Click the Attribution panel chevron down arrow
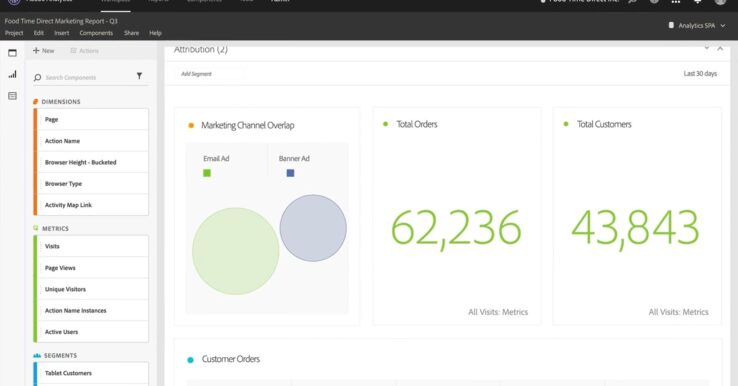The height and width of the screenshot is (386, 738). click(706, 48)
